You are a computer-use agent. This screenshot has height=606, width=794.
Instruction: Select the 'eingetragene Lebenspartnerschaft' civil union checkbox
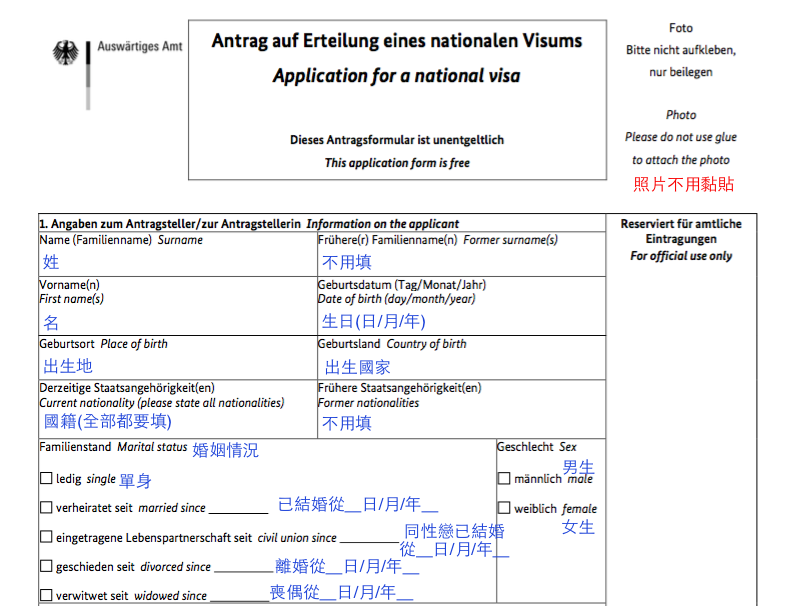click(46, 537)
